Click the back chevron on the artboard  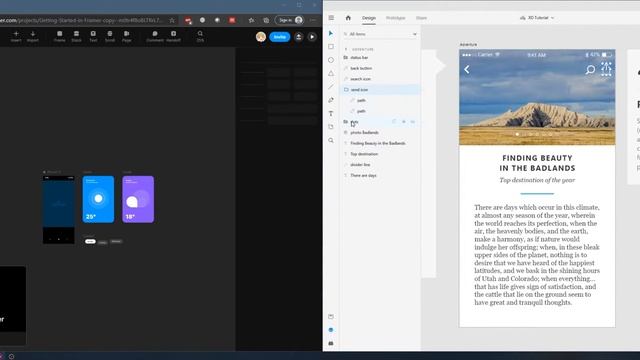point(467,70)
